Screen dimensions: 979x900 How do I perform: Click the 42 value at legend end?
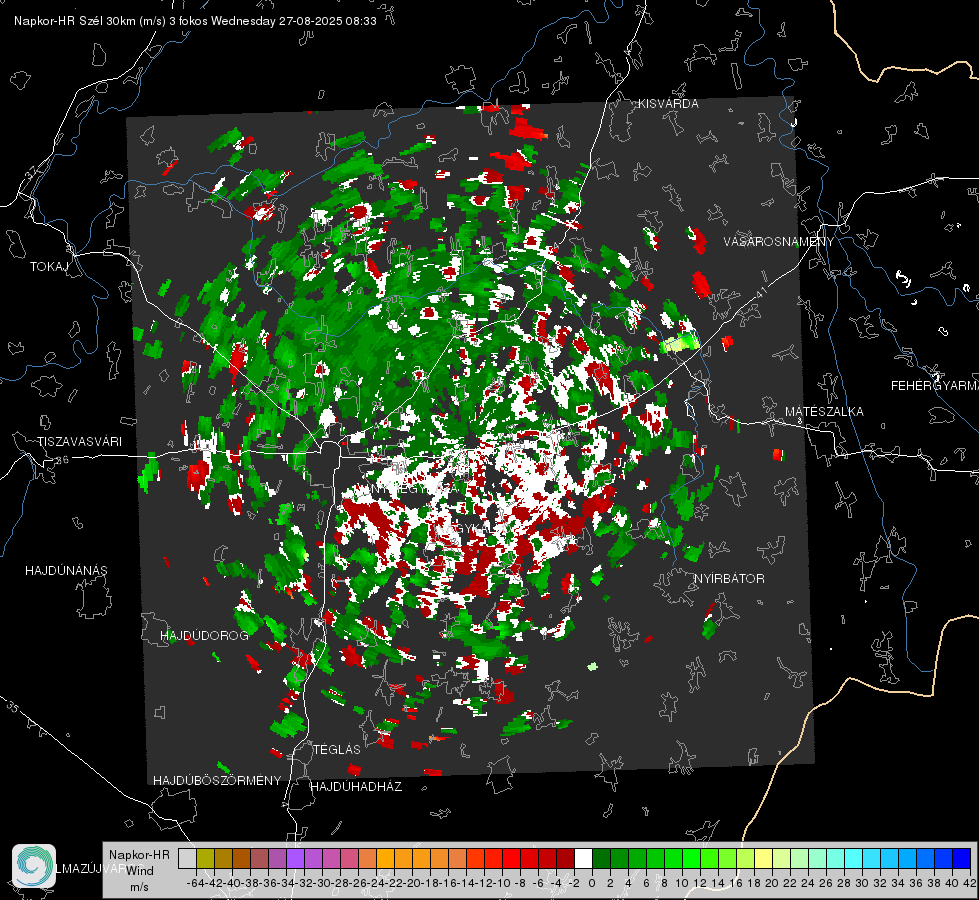[969, 883]
